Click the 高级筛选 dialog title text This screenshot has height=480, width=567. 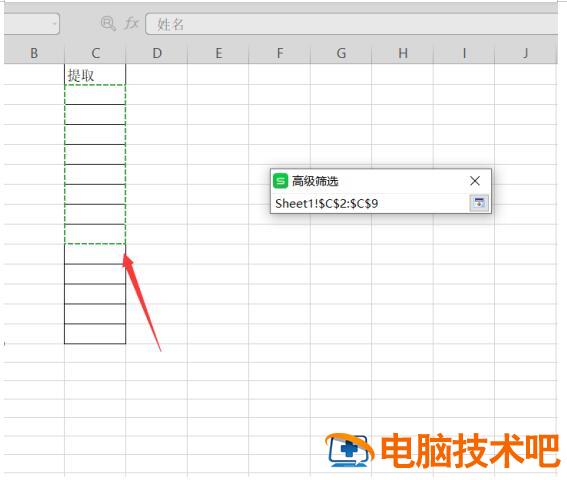(315, 181)
